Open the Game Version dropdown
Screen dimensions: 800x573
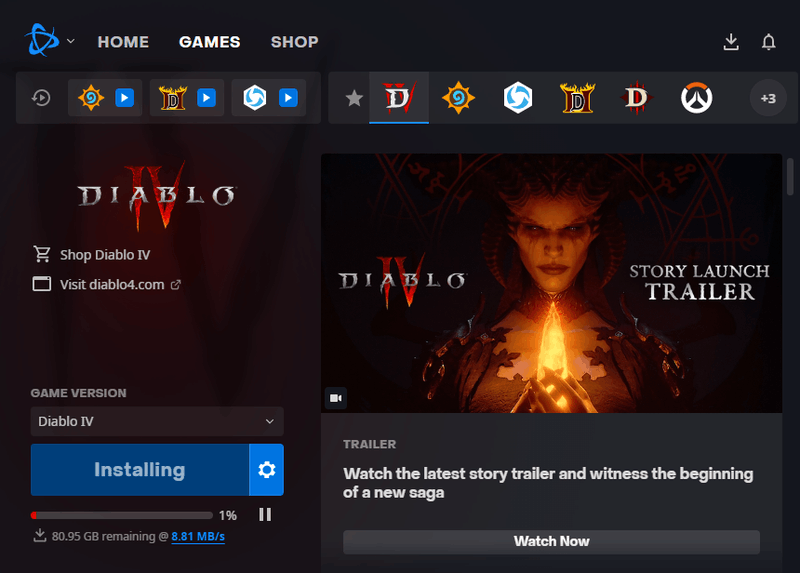point(157,421)
